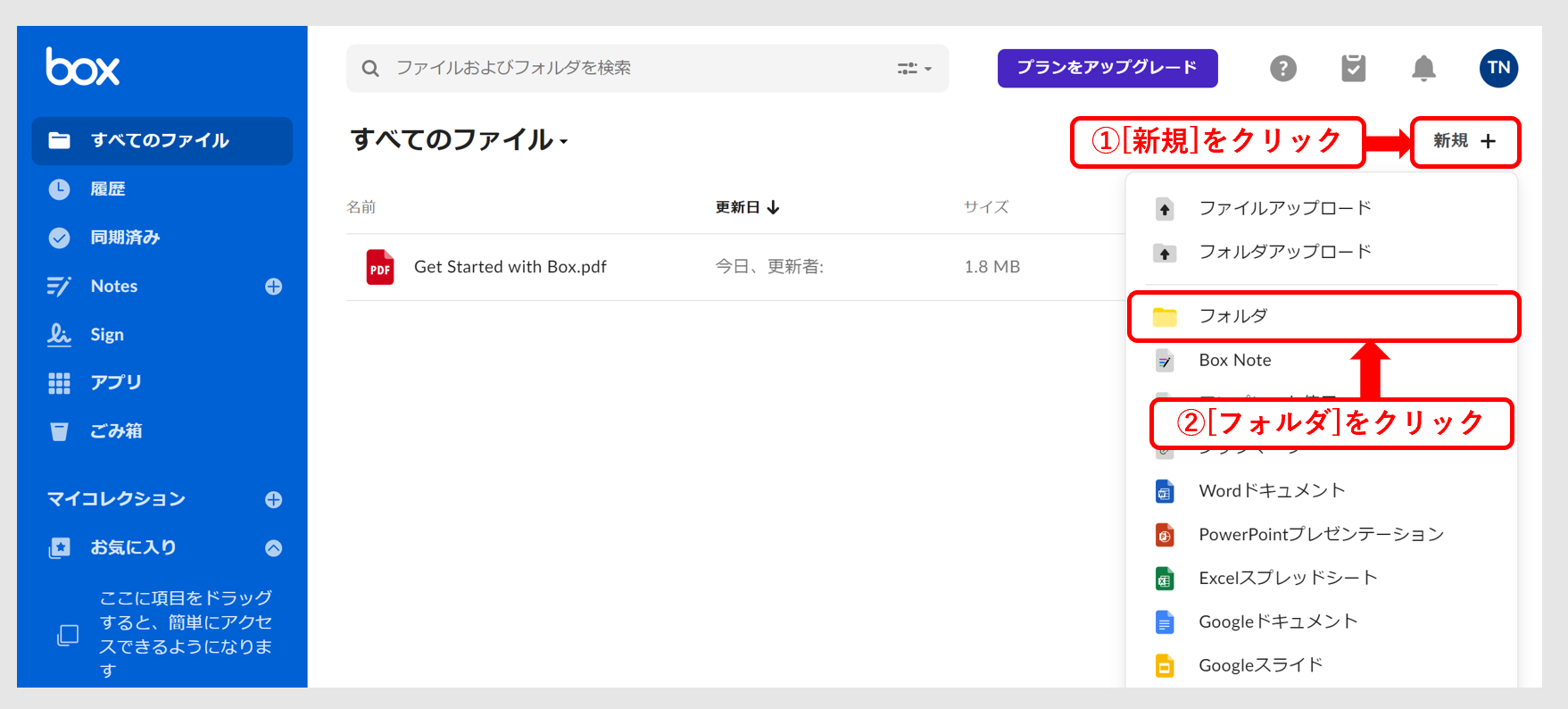Sort by 名前 column header
Viewport: 1568px width, 709px height.
pos(361,207)
